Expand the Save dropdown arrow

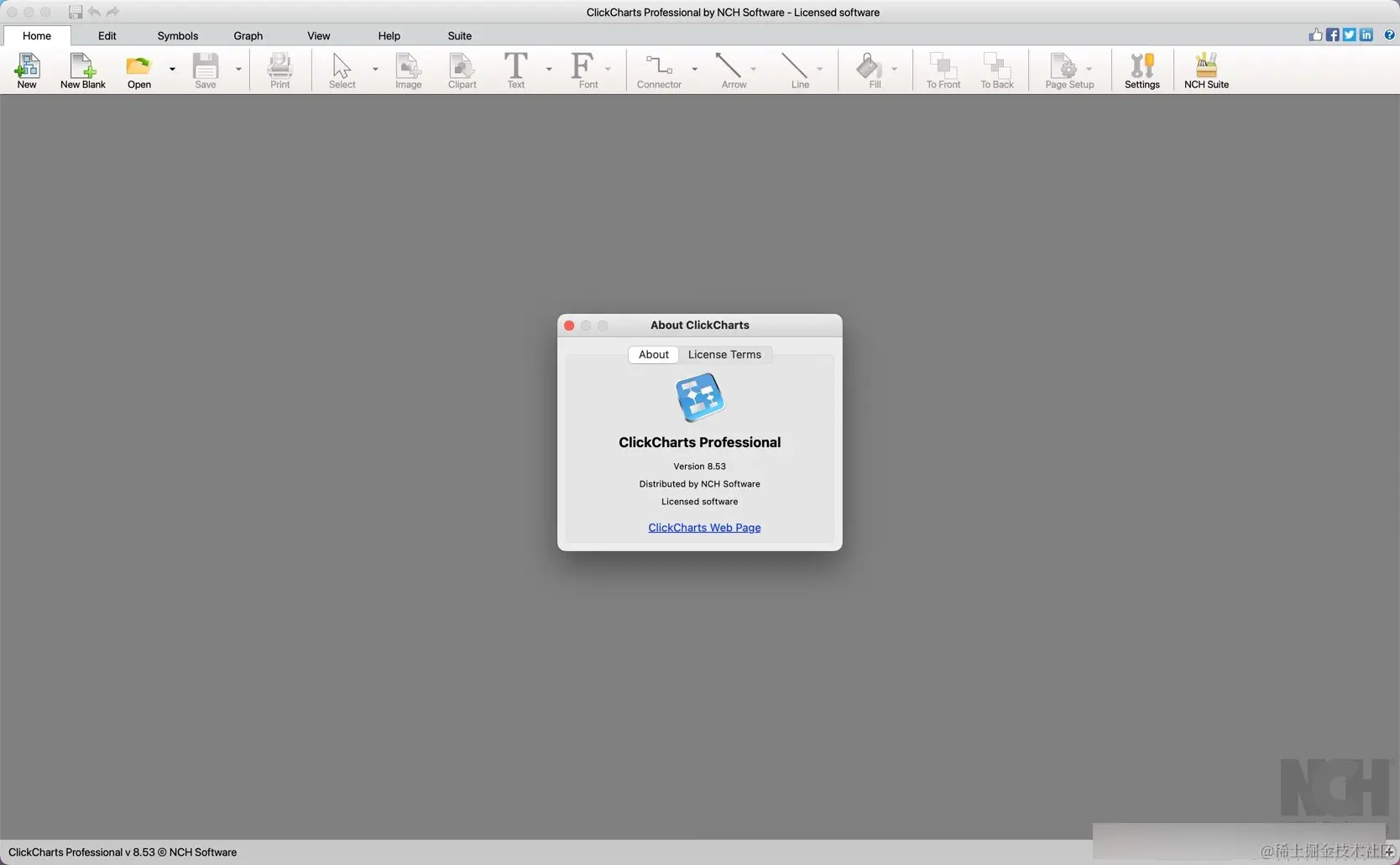[238, 69]
